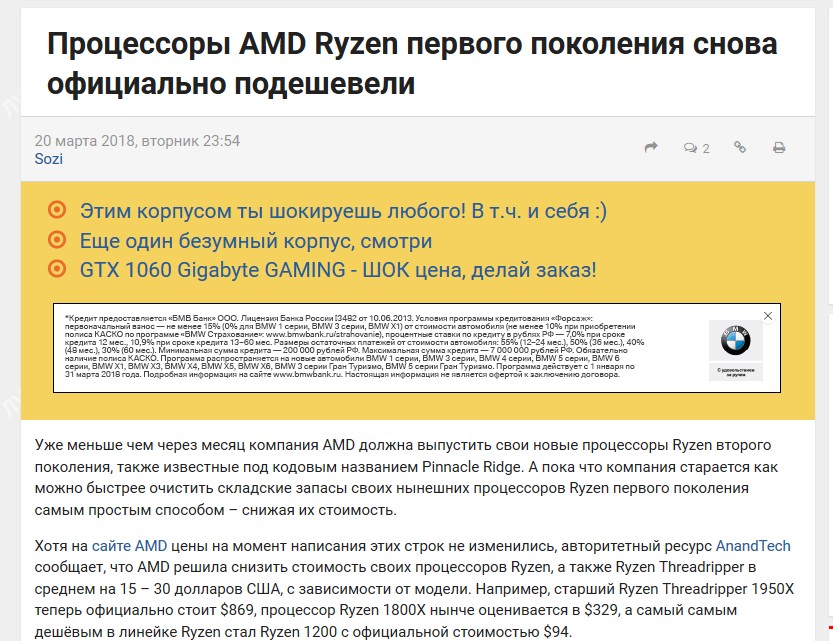This screenshot has height=641, width=833.
Task: Print the article using the printer icon
Action: point(779,148)
